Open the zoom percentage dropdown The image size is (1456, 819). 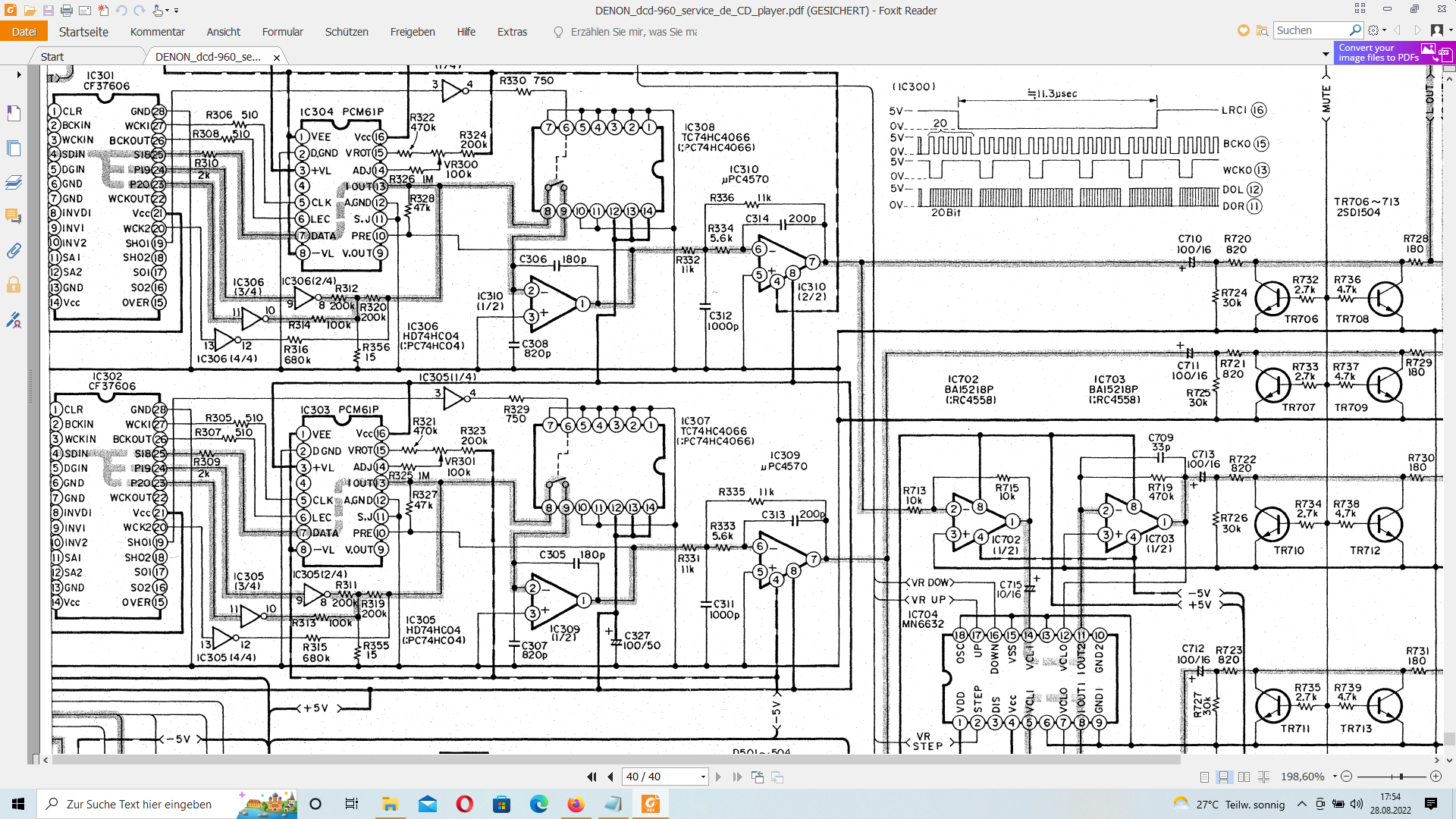[x=1335, y=777]
